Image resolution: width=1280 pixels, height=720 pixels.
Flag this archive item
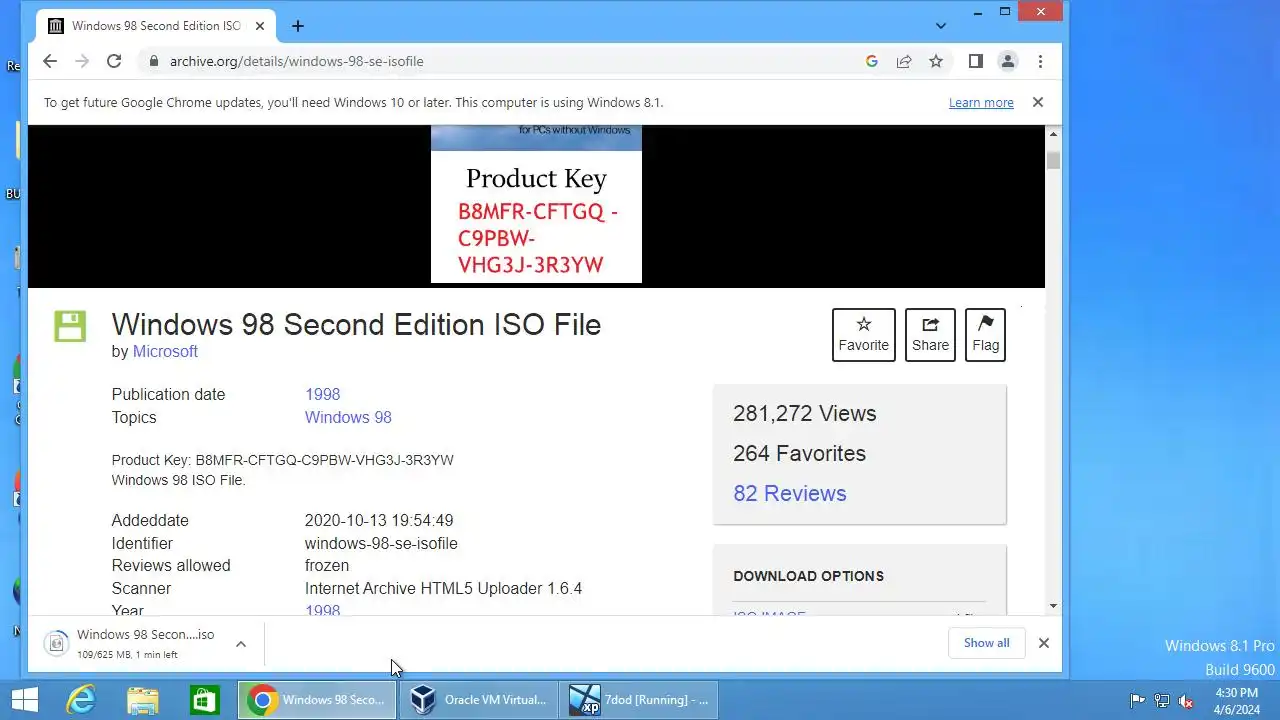point(985,334)
